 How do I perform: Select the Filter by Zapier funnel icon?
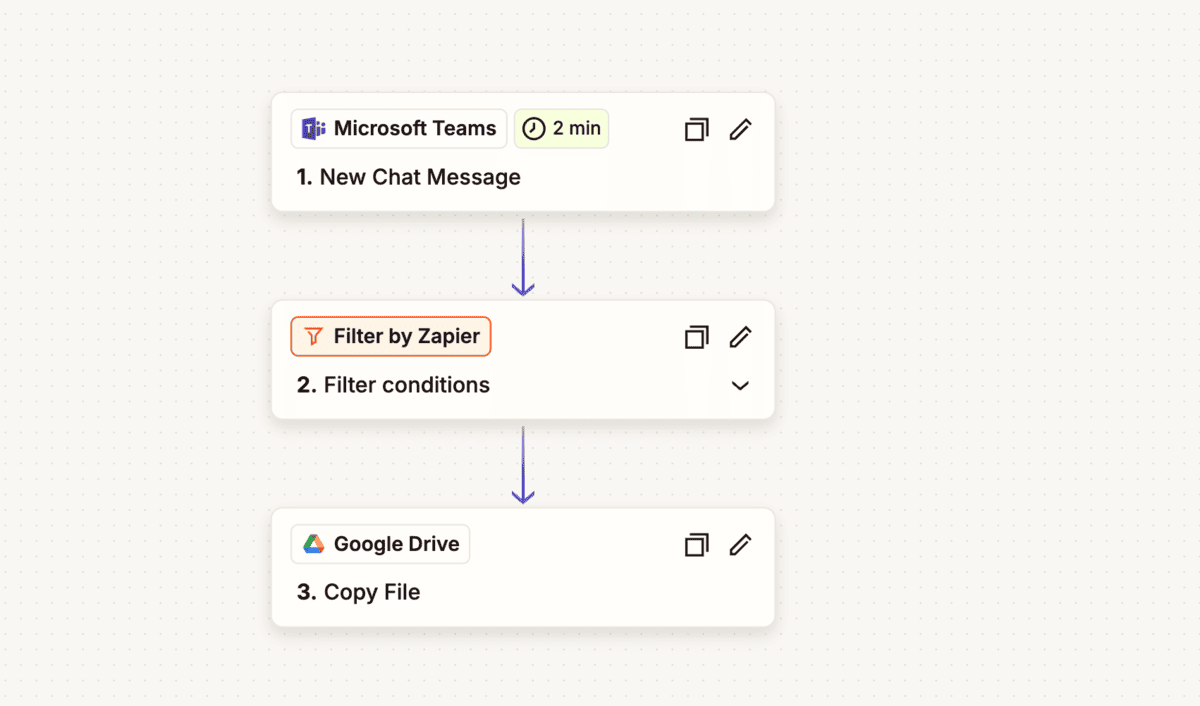pyautogui.click(x=313, y=336)
